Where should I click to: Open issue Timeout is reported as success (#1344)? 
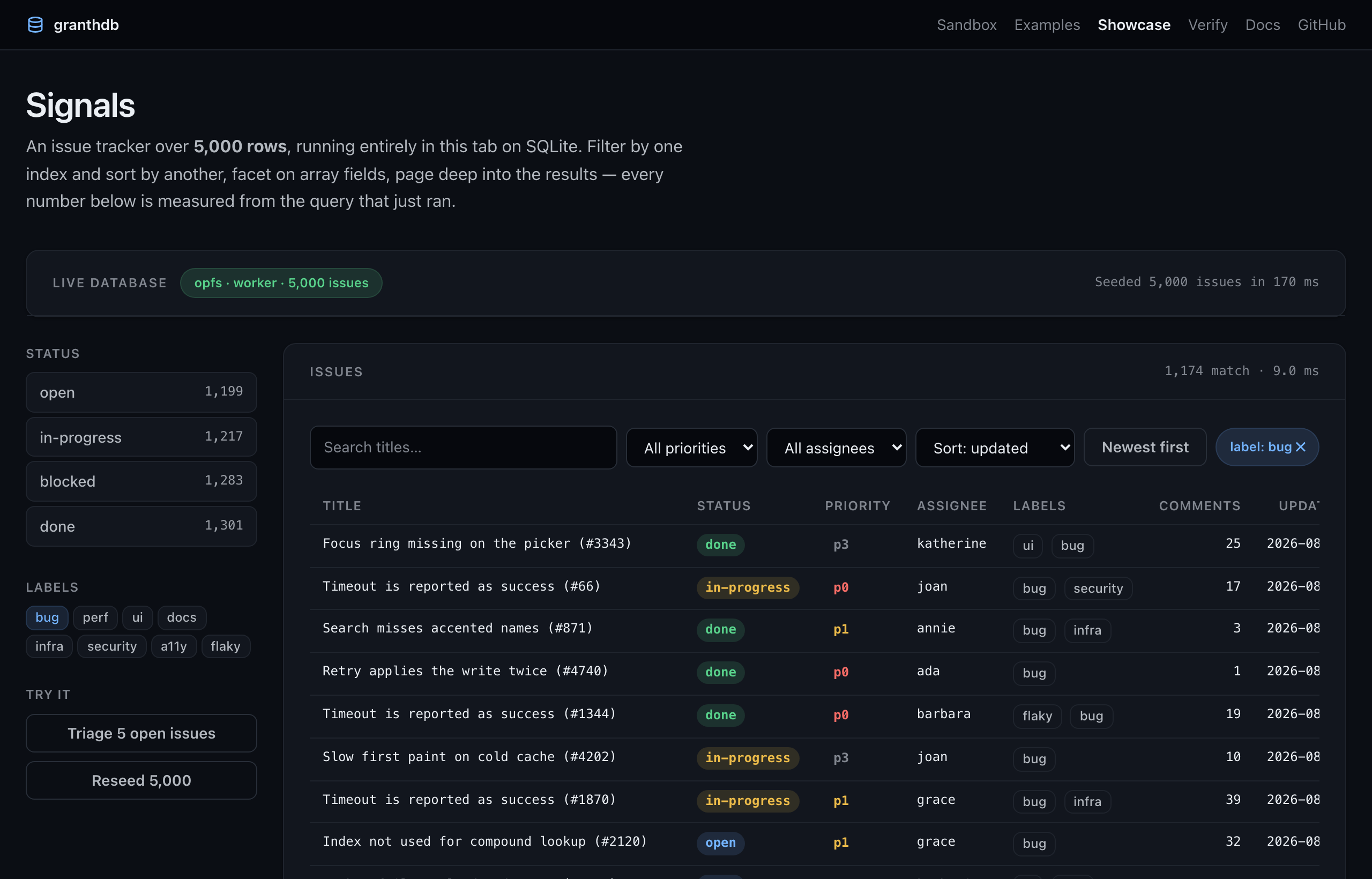(x=469, y=713)
